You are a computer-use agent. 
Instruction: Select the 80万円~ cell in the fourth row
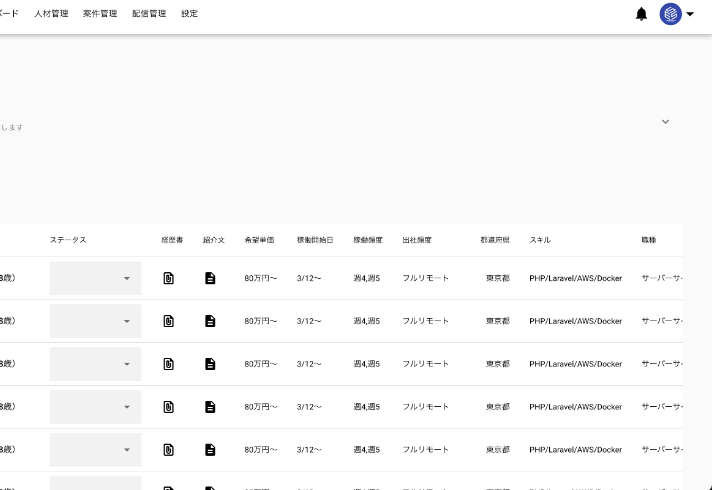coord(261,407)
